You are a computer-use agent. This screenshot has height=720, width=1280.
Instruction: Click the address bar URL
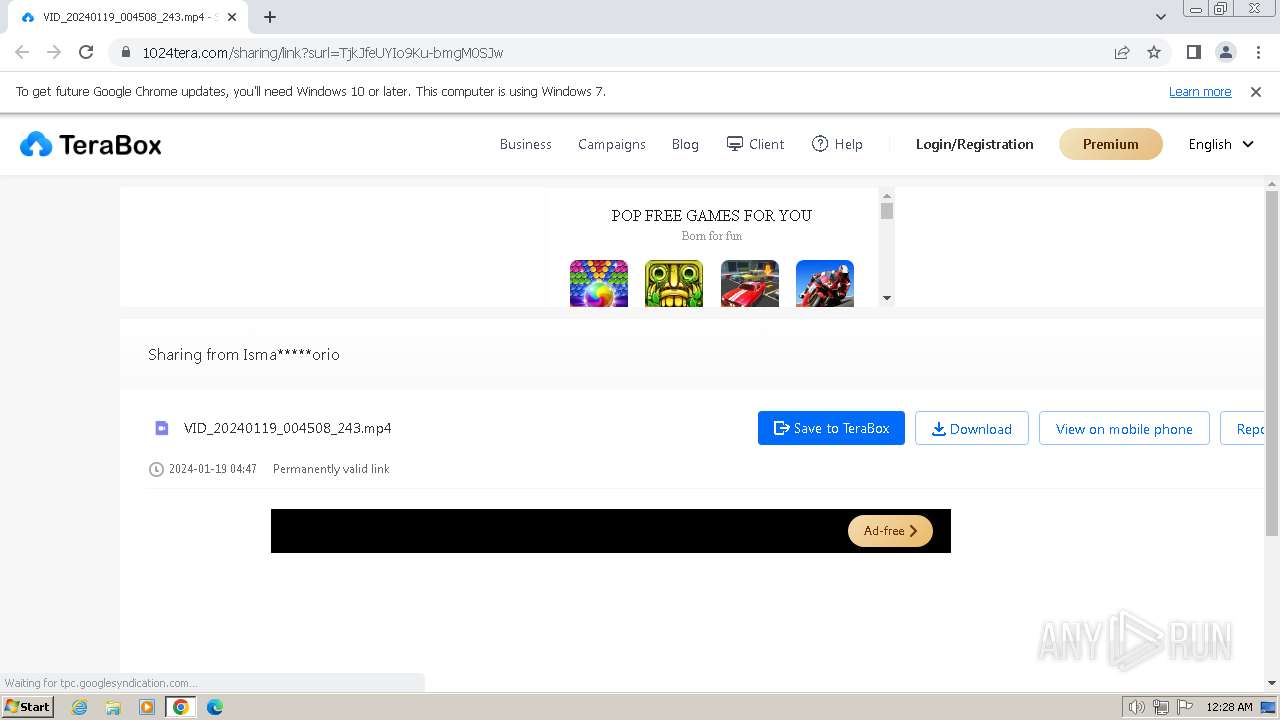322,52
